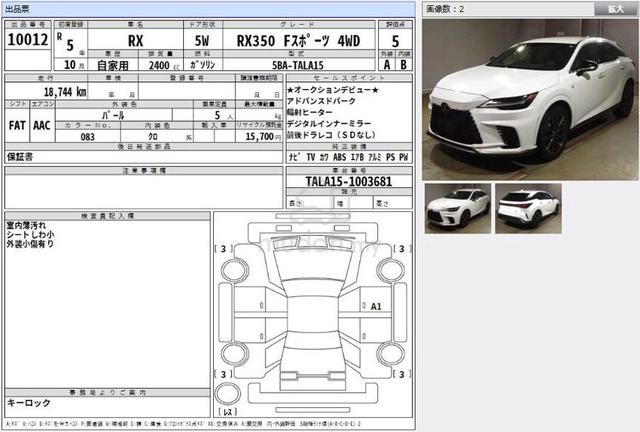The height and width of the screenshot is (432, 640).
Task: Click the door type 5W
Action: pyautogui.click(x=202, y=41)
